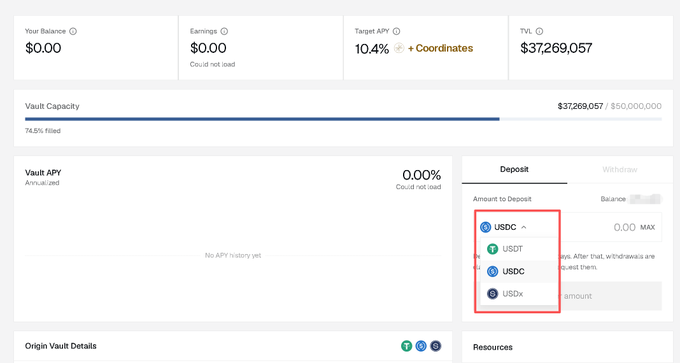Image resolution: width=680 pixels, height=363 pixels.
Task: Click the 74.5% filled text
Action: click(x=42, y=131)
